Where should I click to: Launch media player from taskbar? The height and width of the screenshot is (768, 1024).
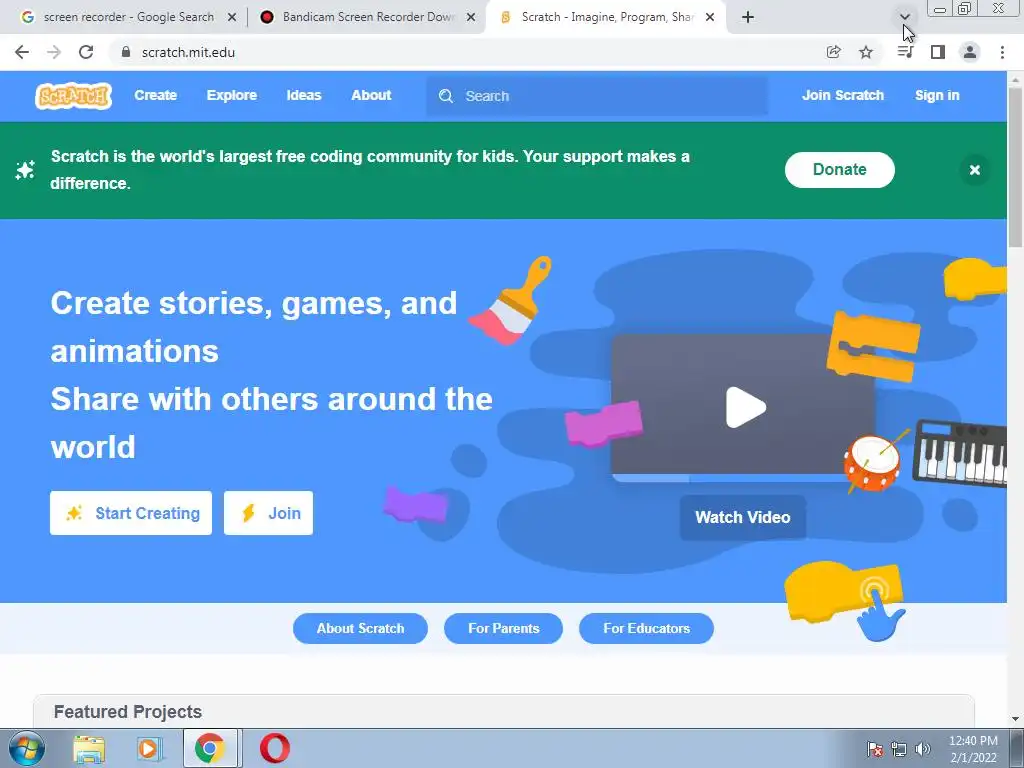[149, 749]
